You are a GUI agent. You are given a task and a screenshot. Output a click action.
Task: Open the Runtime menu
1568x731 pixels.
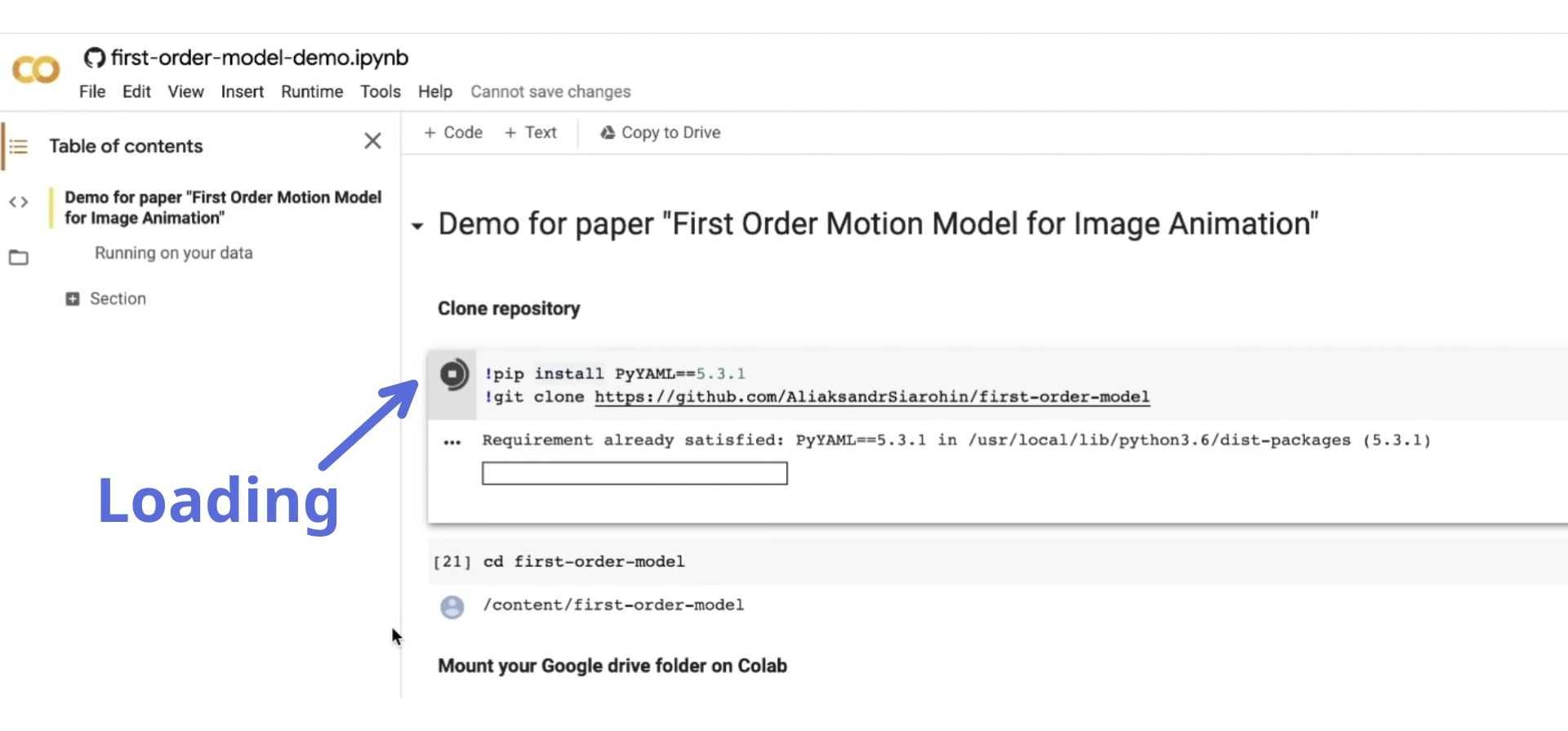pyautogui.click(x=311, y=91)
